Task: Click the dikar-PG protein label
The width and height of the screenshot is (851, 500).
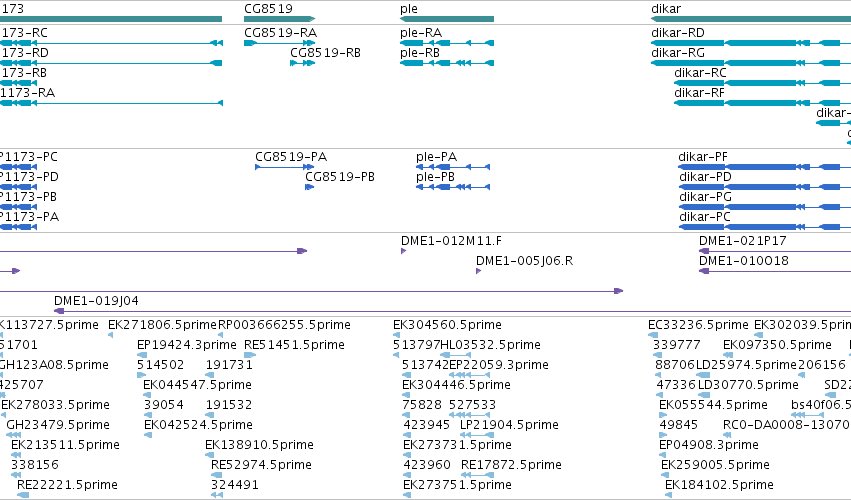Action: click(x=705, y=197)
